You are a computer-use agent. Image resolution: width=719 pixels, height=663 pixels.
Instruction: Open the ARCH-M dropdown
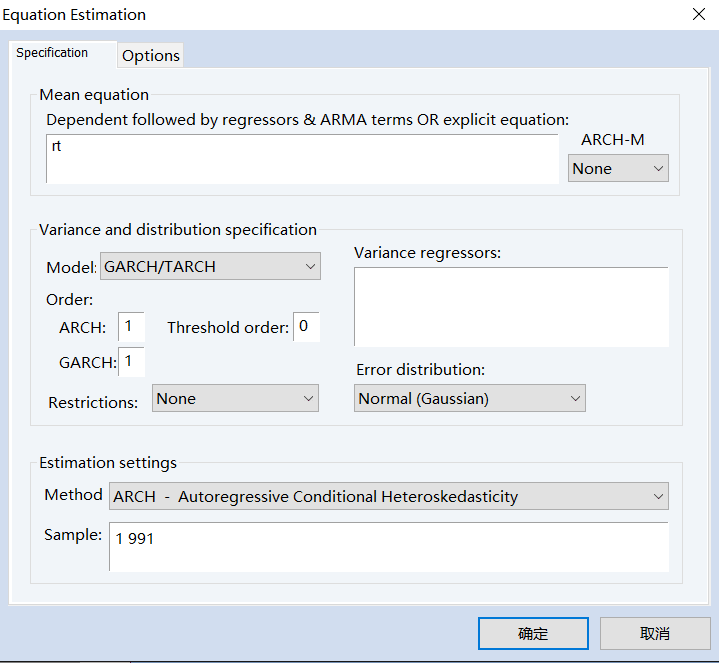point(617,169)
